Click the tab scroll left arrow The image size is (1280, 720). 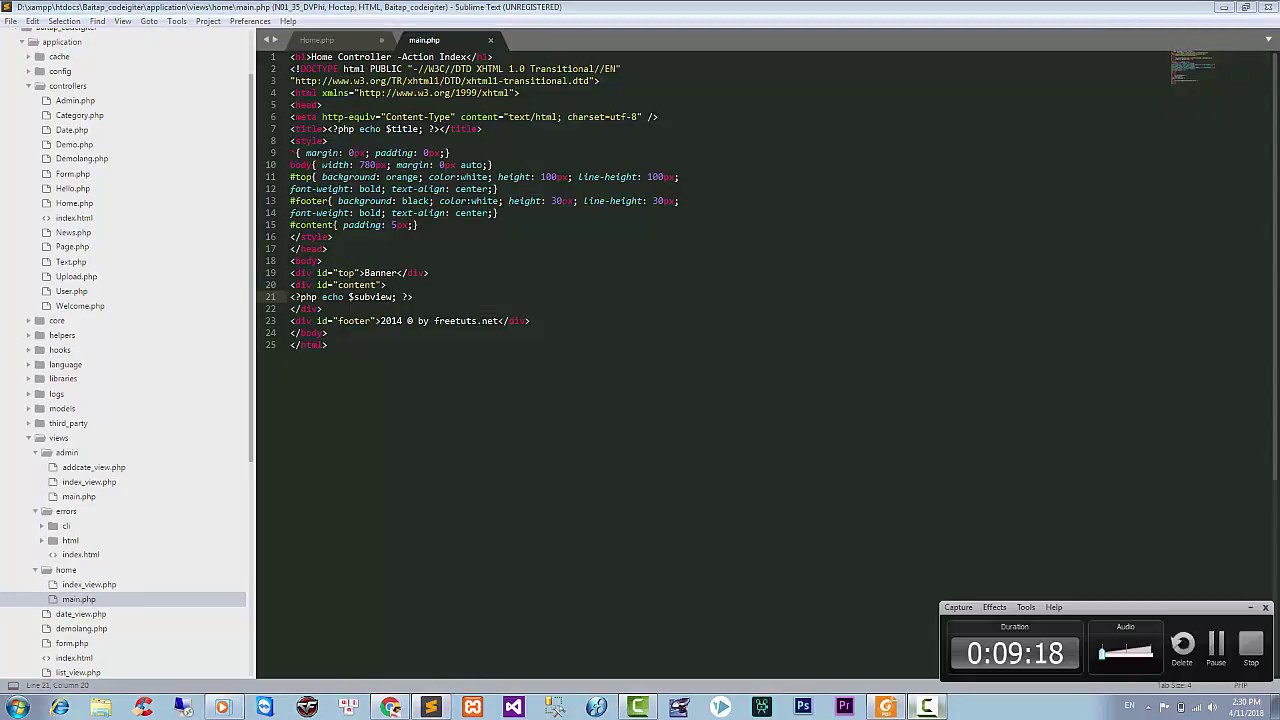[266, 40]
